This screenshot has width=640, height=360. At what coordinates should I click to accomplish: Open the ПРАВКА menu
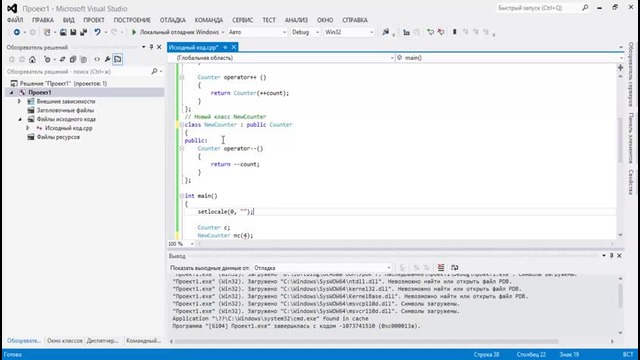[x=43, y=20]
